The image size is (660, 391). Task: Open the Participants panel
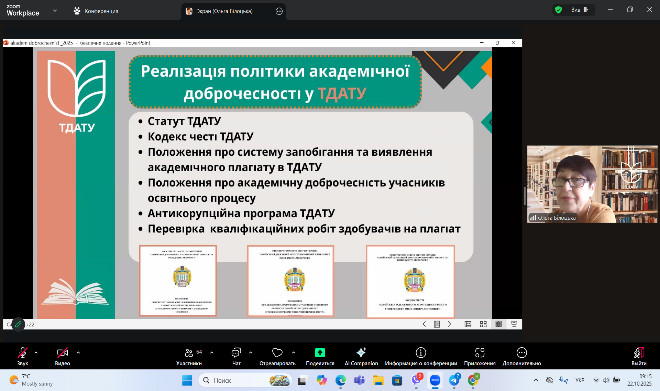click(189, 356)
